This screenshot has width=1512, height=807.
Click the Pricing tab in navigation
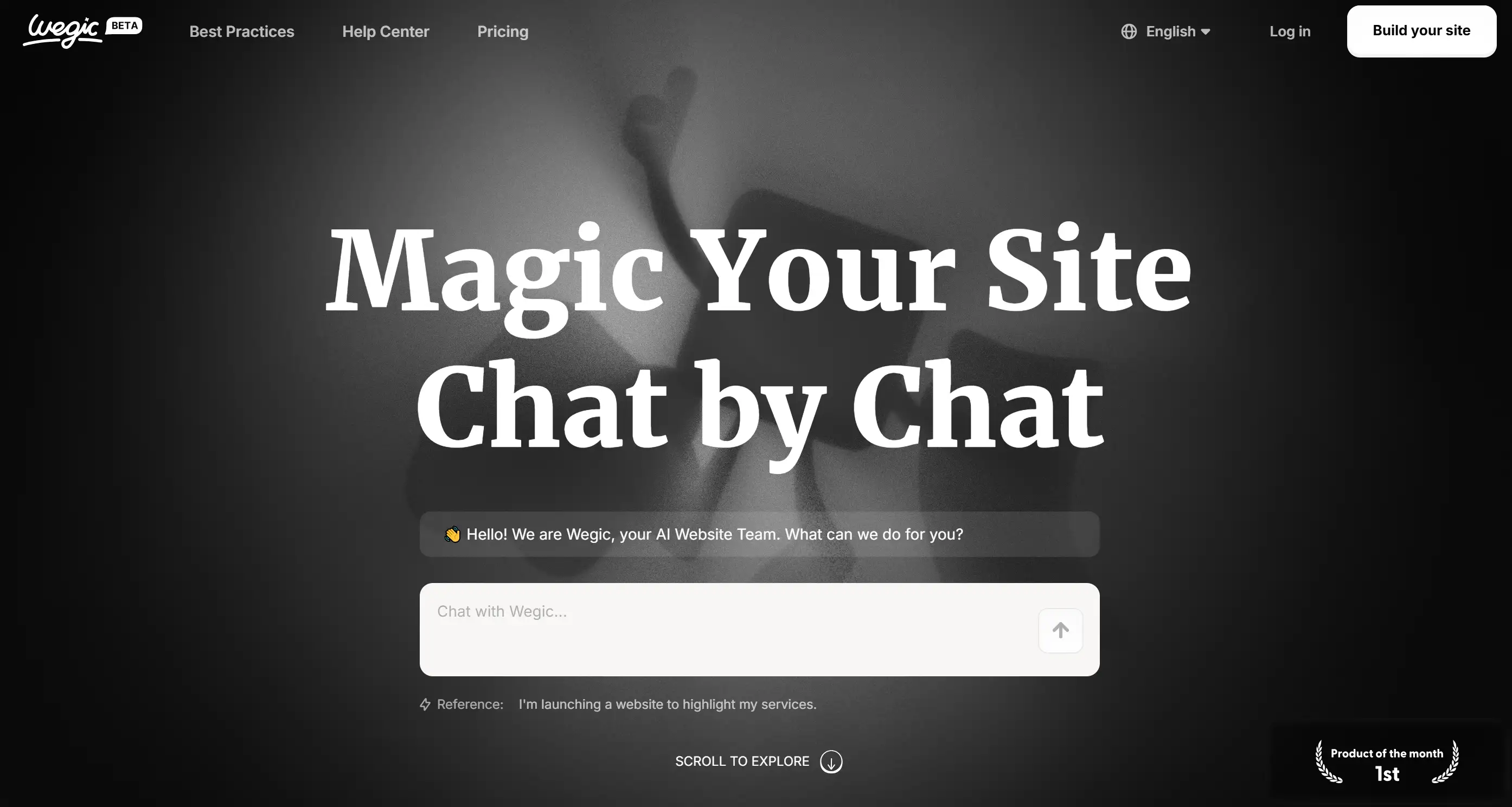point(503,30)
